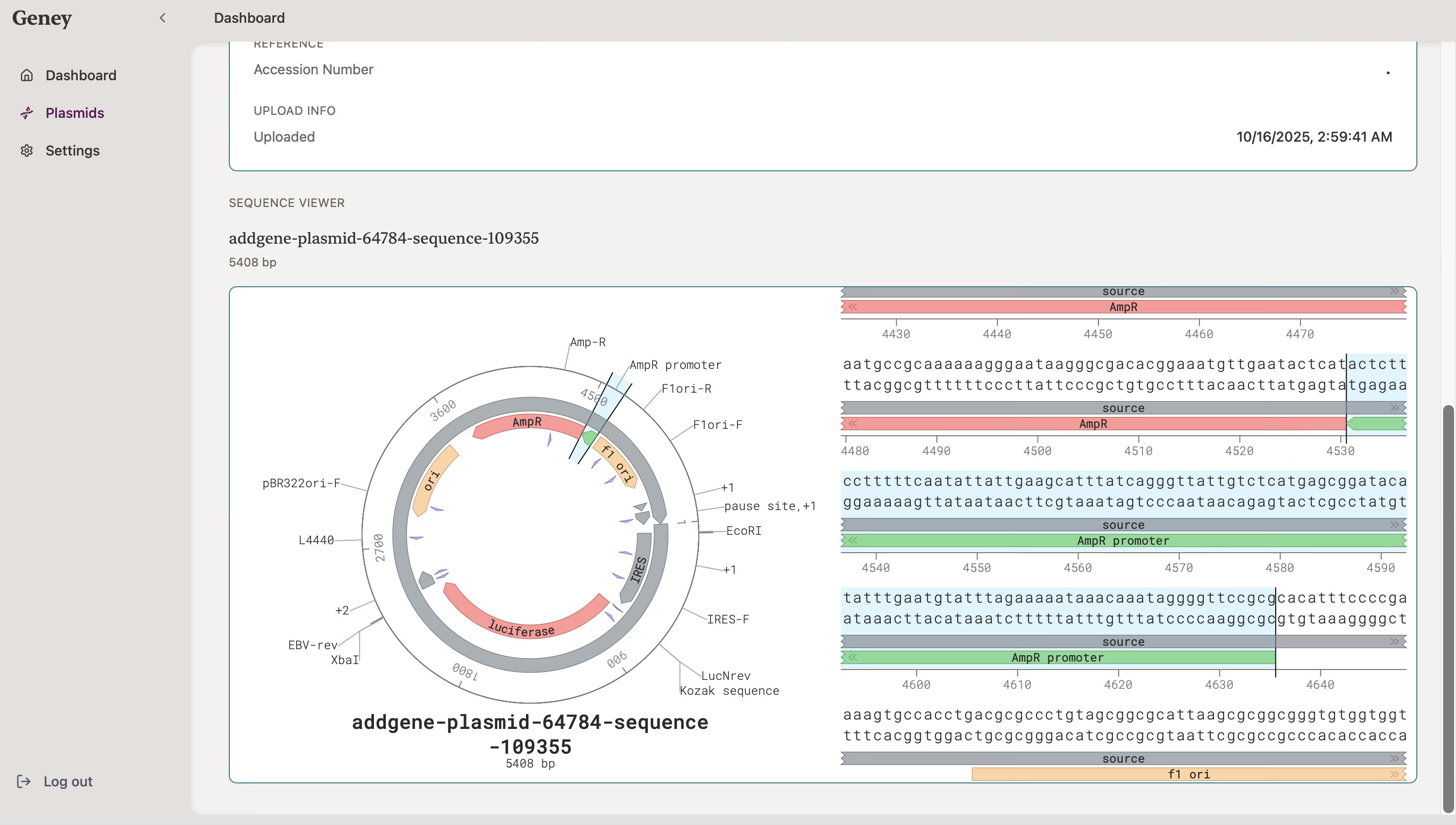Viewport: 1456px width, 825px height.
Task: Open the Settings menu item
Action: pos(72,151)
